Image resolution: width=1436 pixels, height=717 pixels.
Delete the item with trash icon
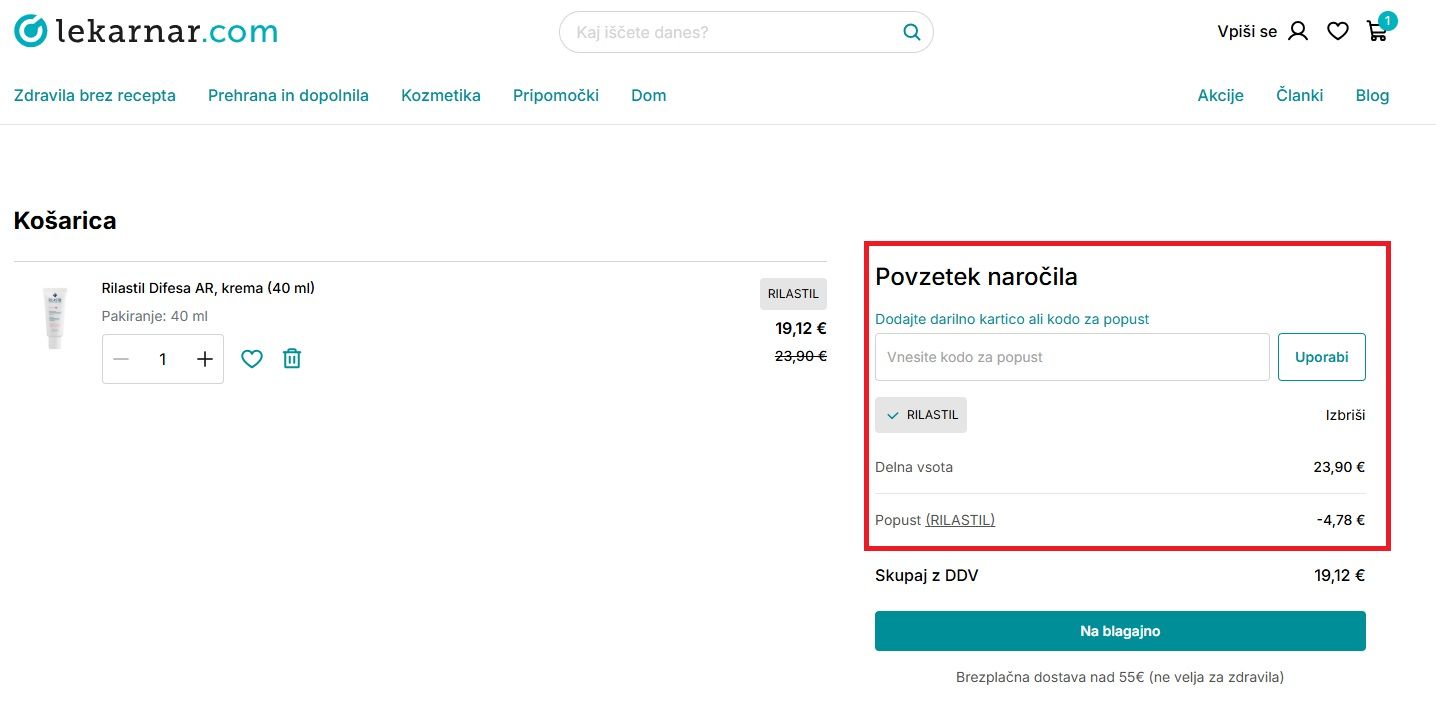(291, 359)
